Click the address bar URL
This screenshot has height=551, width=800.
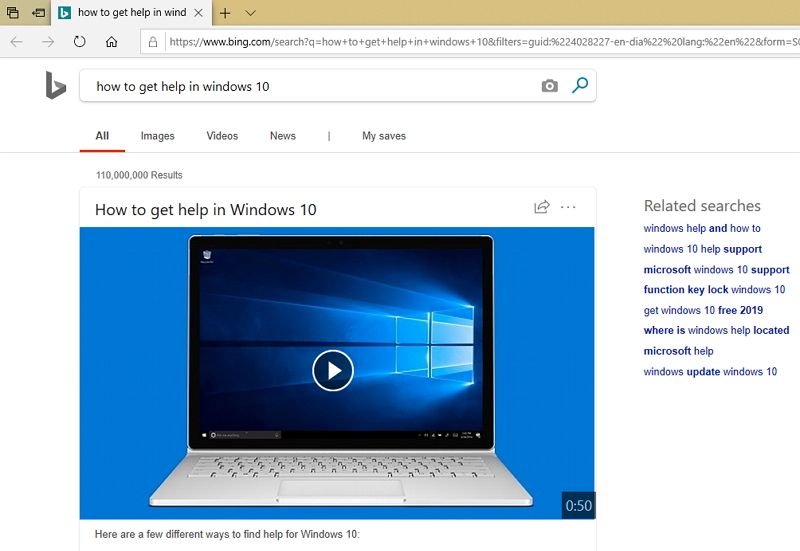[x=484, y=42]
